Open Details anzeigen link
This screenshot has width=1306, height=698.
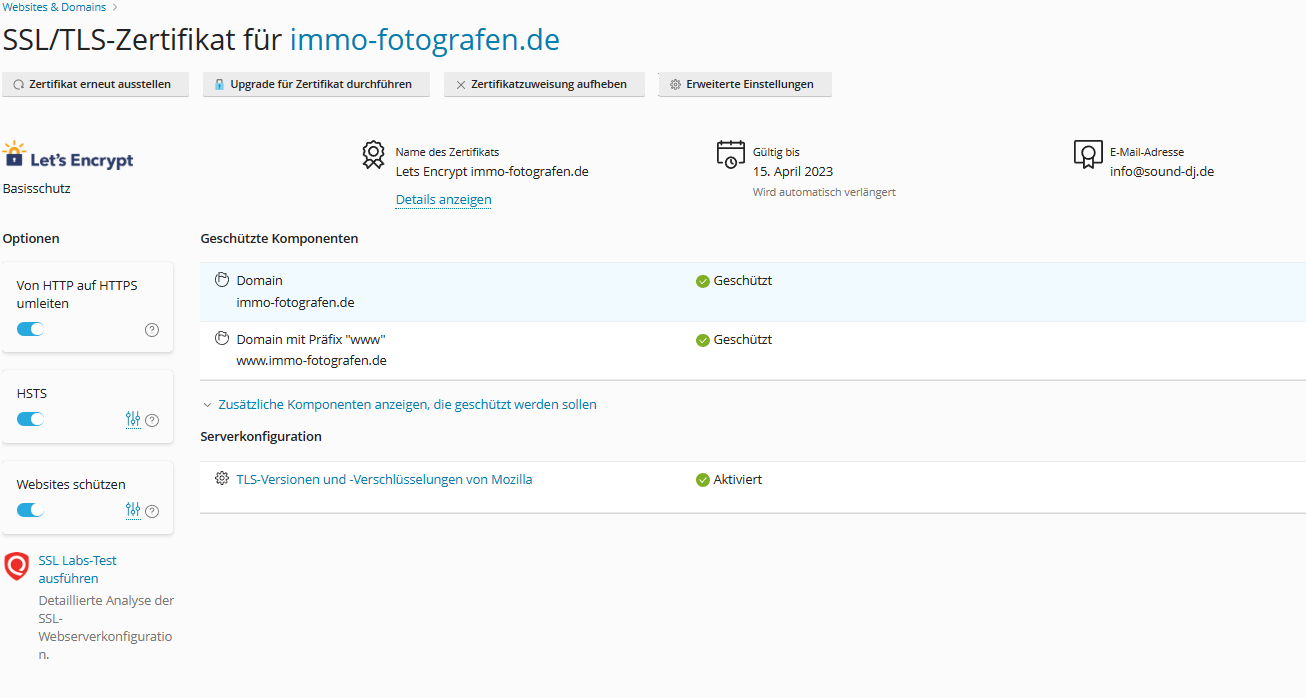coord(443,200)
